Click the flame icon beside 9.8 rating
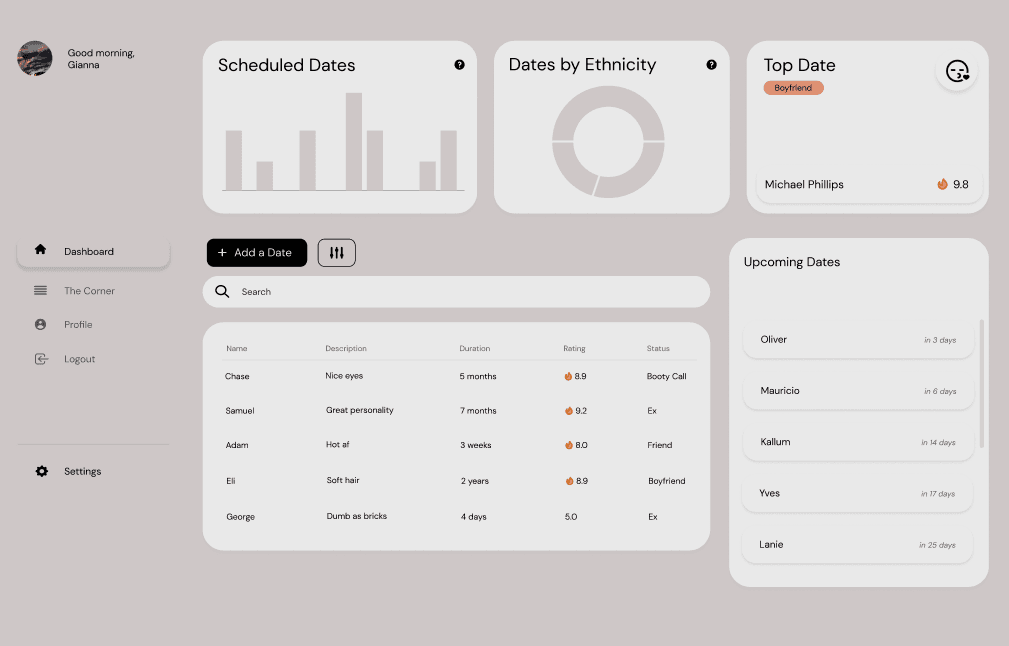1009x646 pixels. click(942, 184)
